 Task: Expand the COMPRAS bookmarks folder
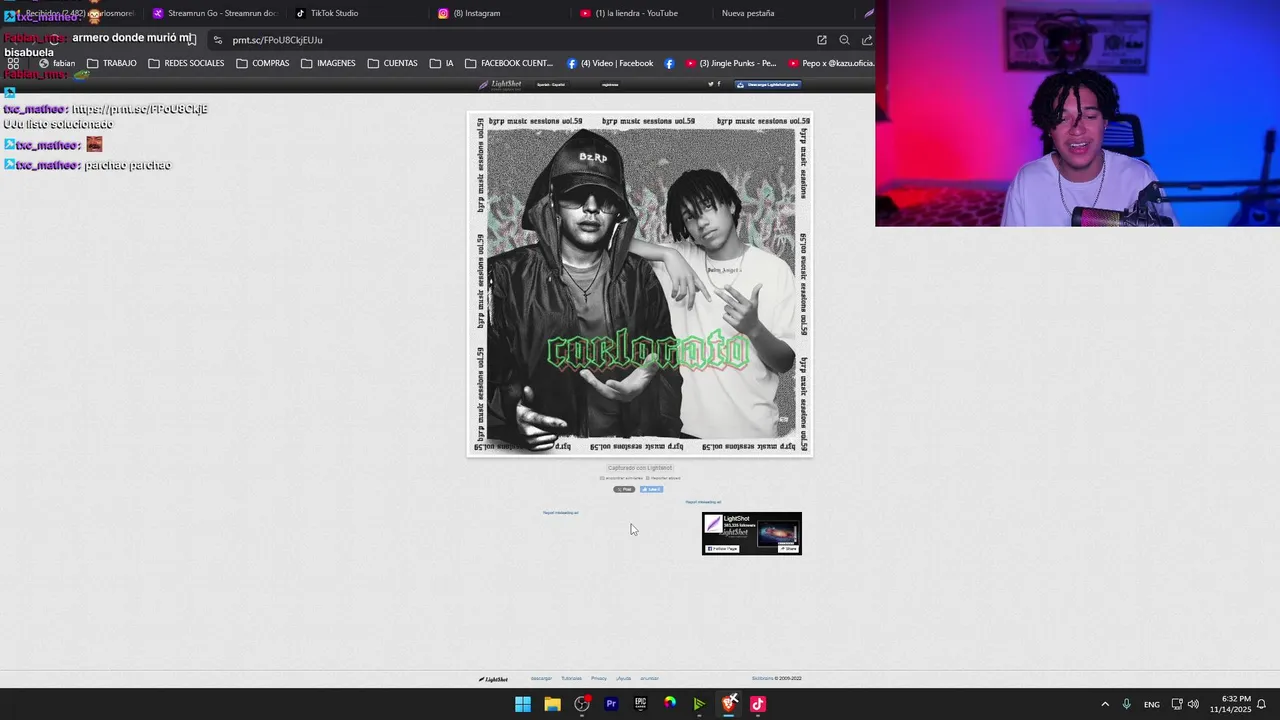pos(263,63)
